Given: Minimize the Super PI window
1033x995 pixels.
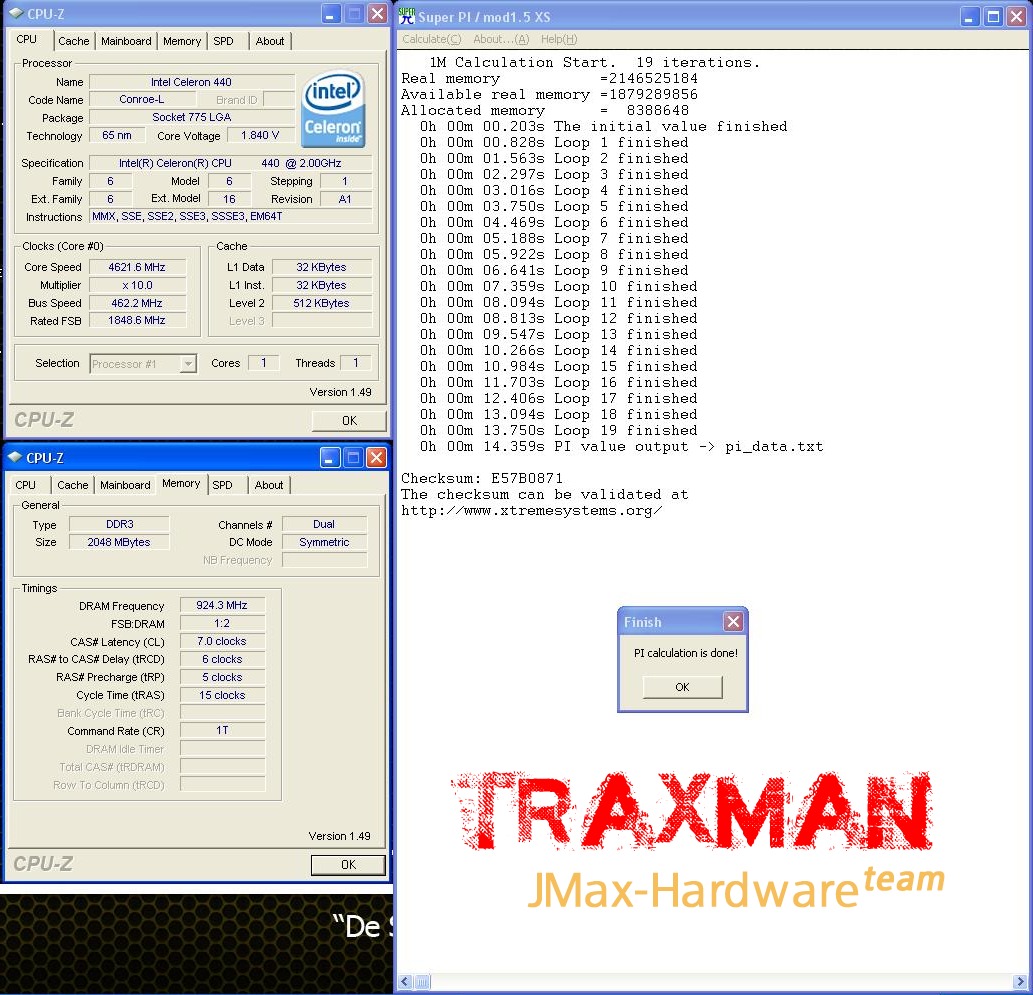Looking at the screenshot, I should [968, 16].
